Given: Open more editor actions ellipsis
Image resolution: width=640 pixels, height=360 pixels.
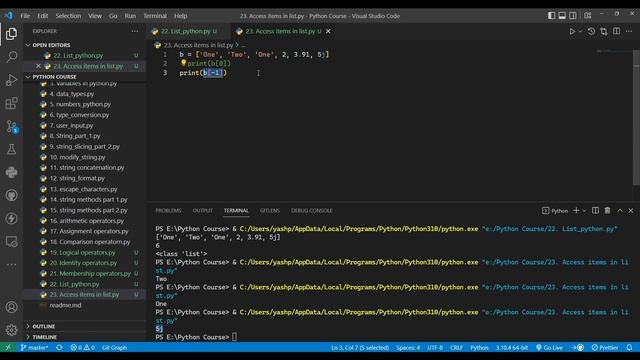Looking at the screenshot, I should point(629,31).
